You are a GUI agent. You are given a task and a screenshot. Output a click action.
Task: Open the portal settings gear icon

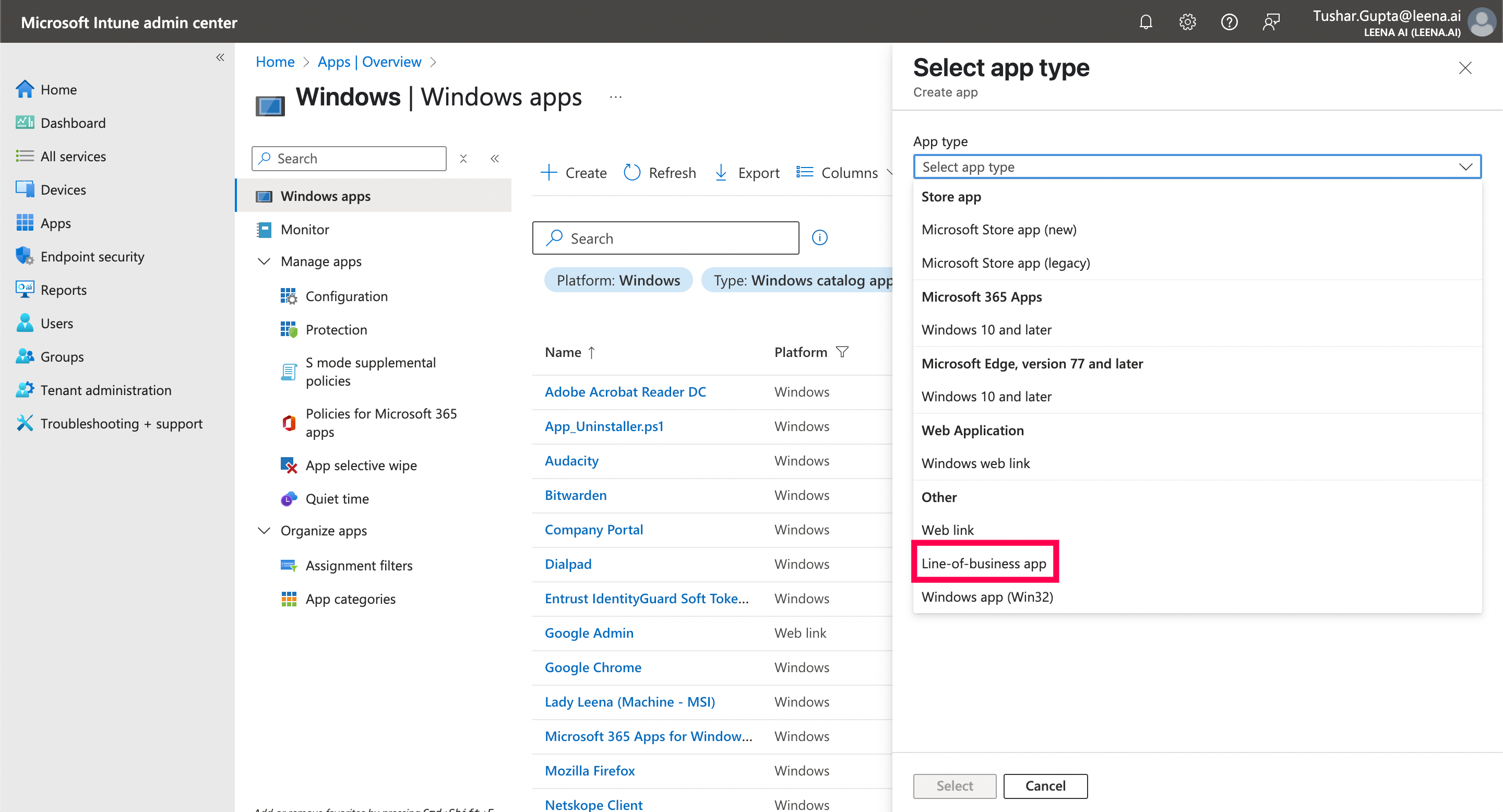pos(1187,22)
